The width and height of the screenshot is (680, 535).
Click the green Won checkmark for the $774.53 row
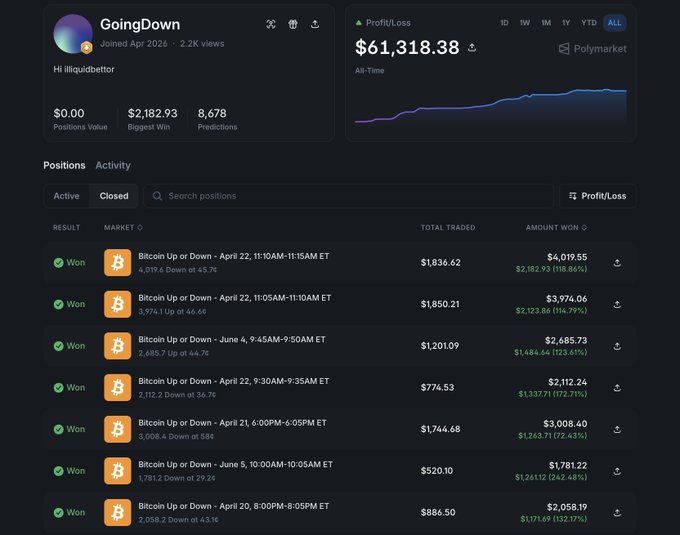59,388
